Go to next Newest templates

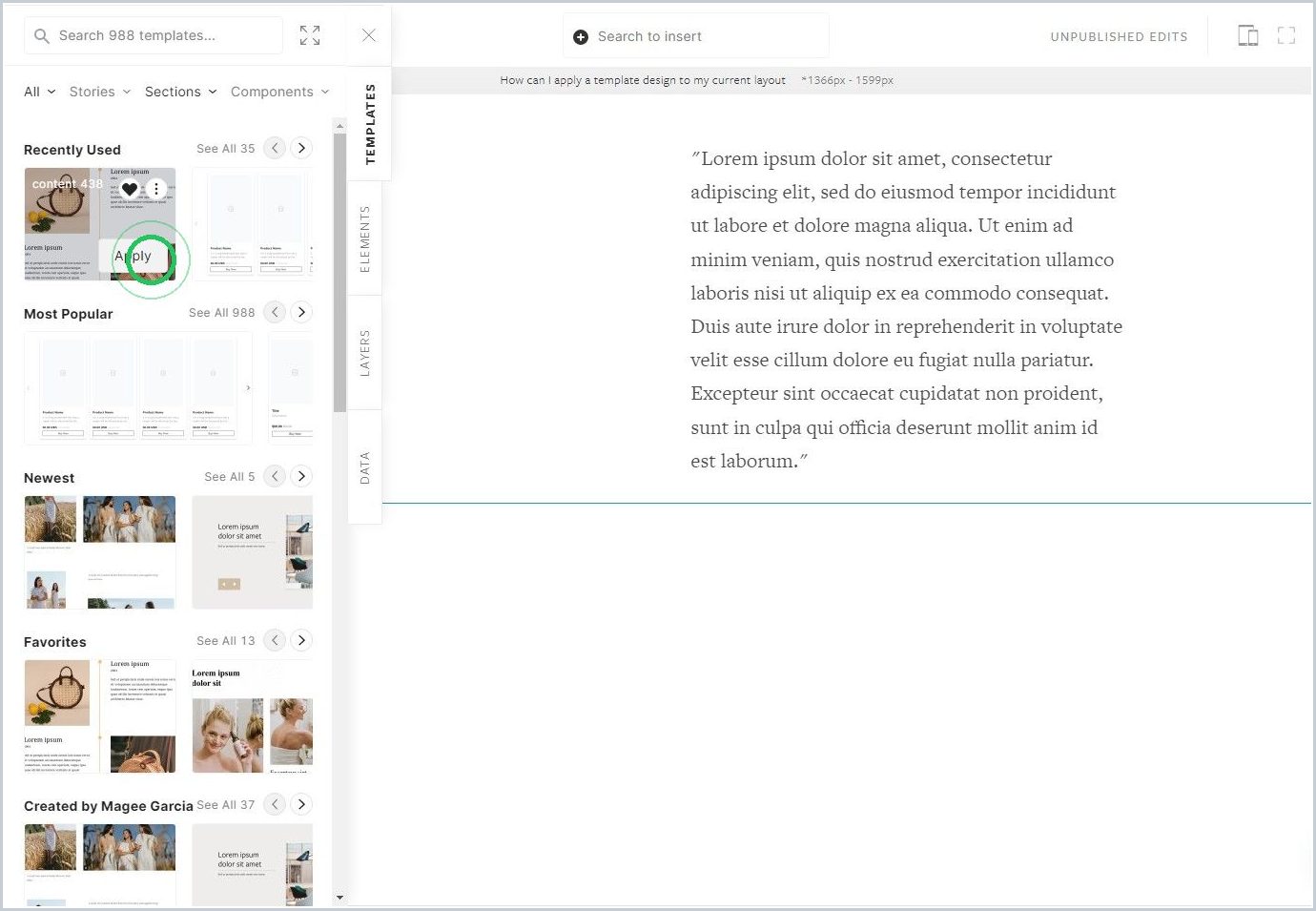pos(301,476)
